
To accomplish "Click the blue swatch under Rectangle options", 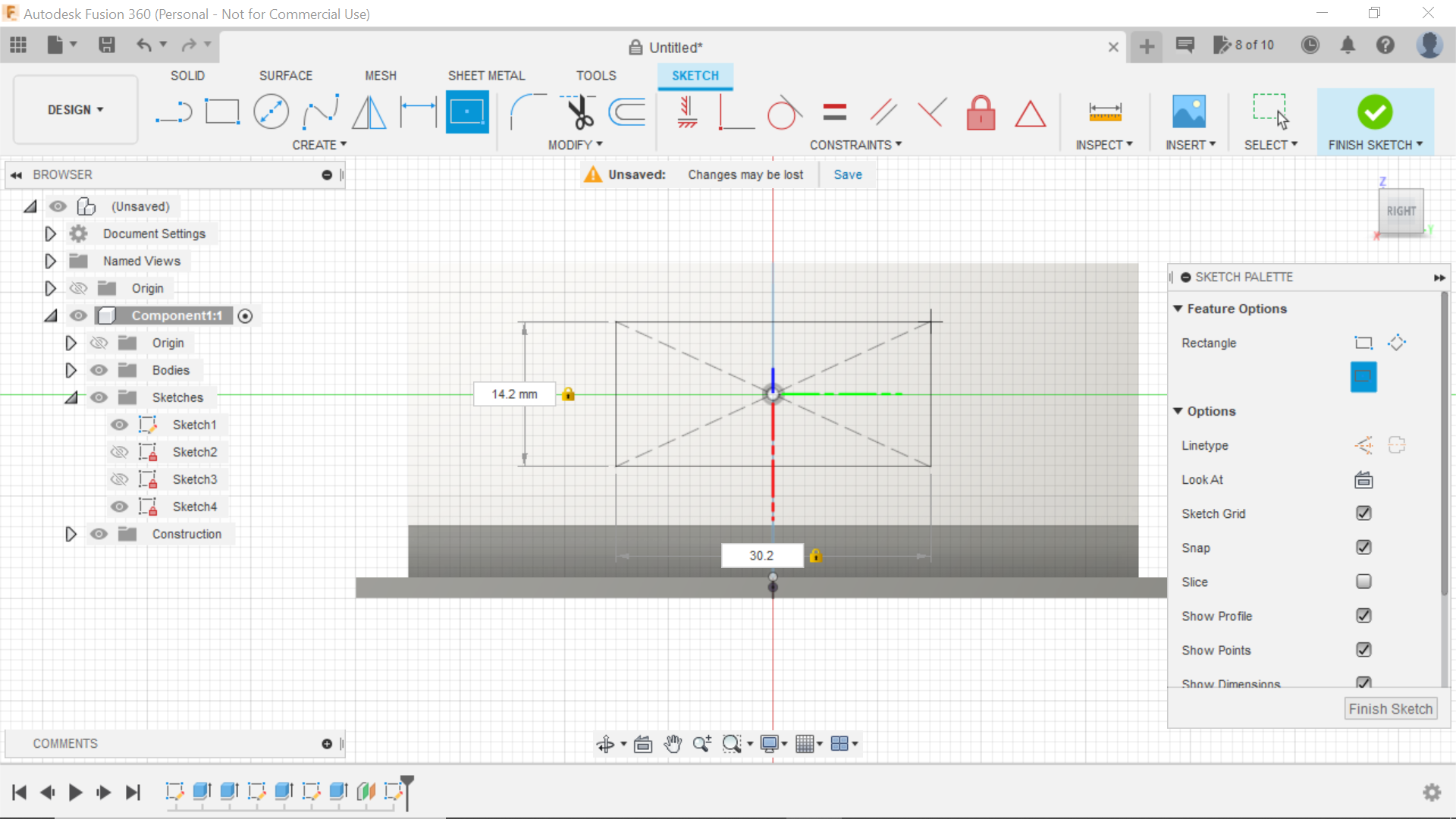I will pyautogui.click(x=1363, y=377).
